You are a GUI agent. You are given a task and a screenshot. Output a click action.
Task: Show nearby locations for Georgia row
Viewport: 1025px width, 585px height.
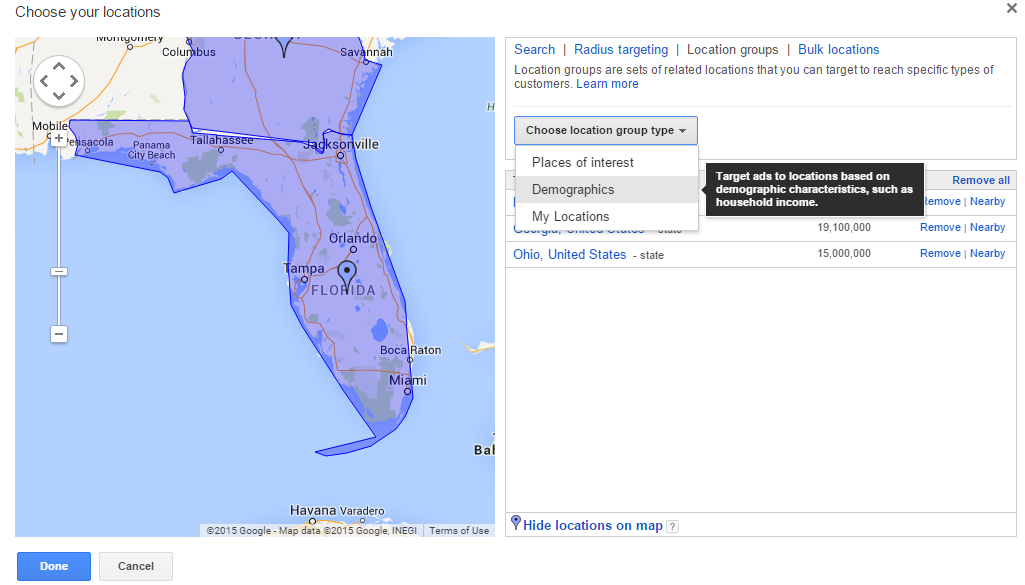987,227
